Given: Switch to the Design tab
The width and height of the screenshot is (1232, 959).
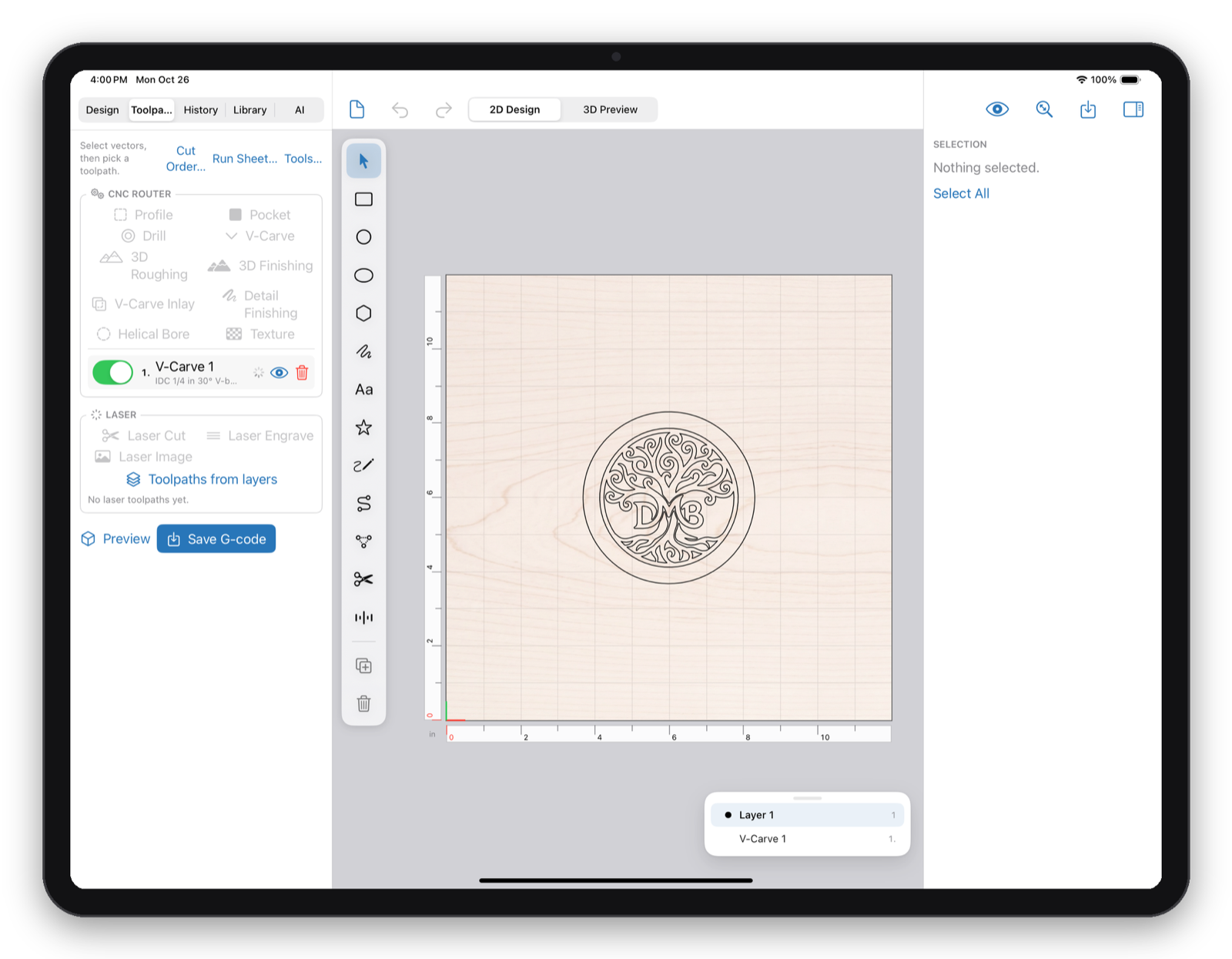Looking at the screenshot, I should 102,110.
